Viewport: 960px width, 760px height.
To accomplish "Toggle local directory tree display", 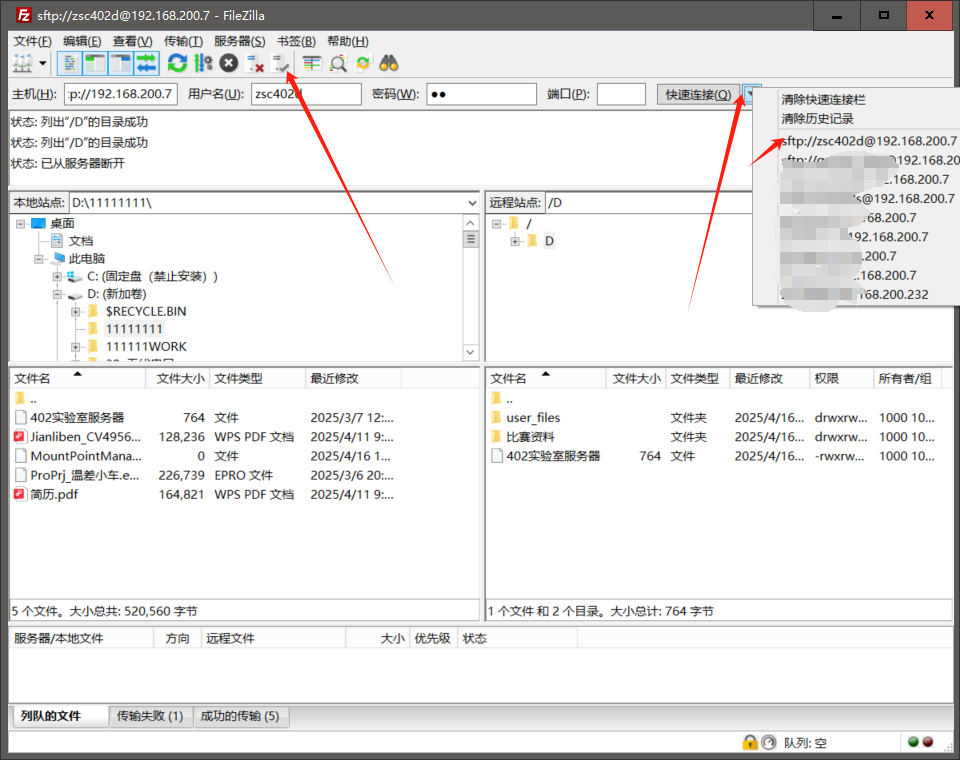I will point(95,63).
